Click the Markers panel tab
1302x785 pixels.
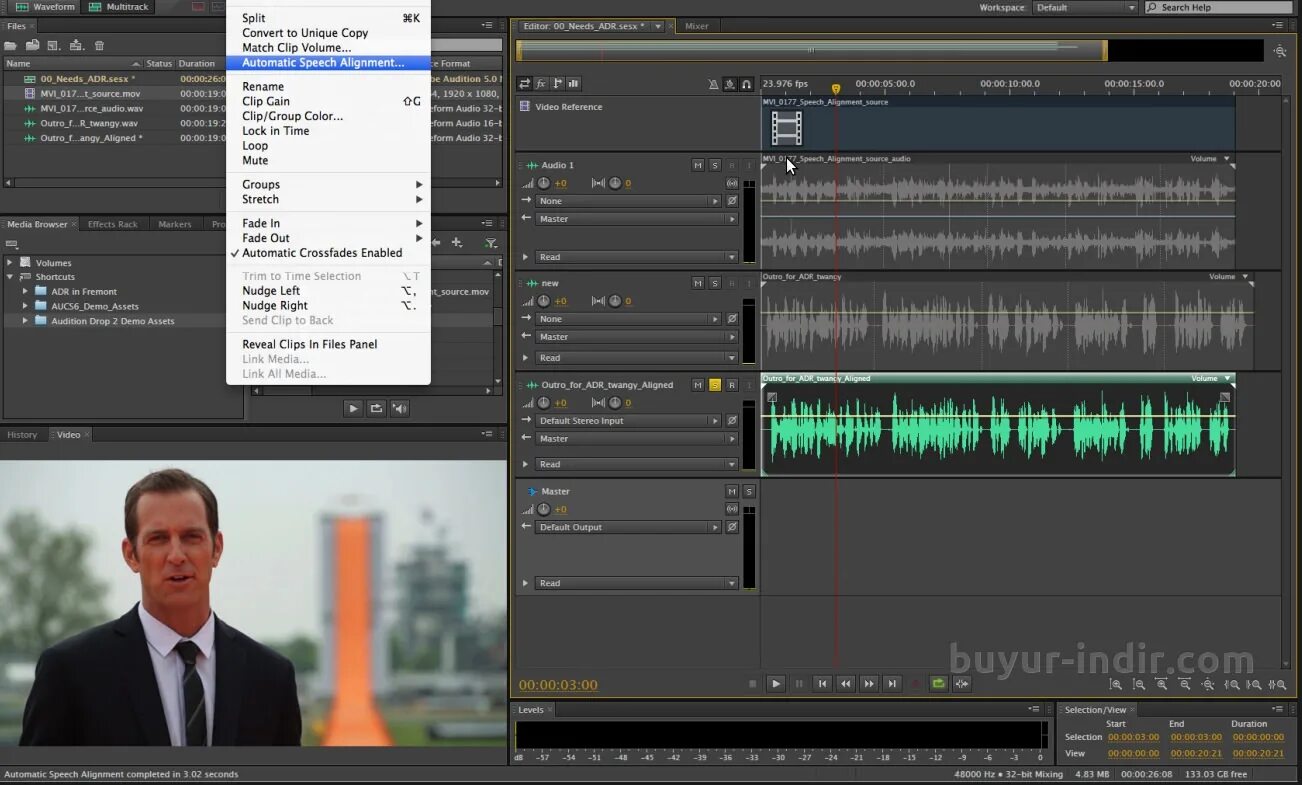click(175, 224)
